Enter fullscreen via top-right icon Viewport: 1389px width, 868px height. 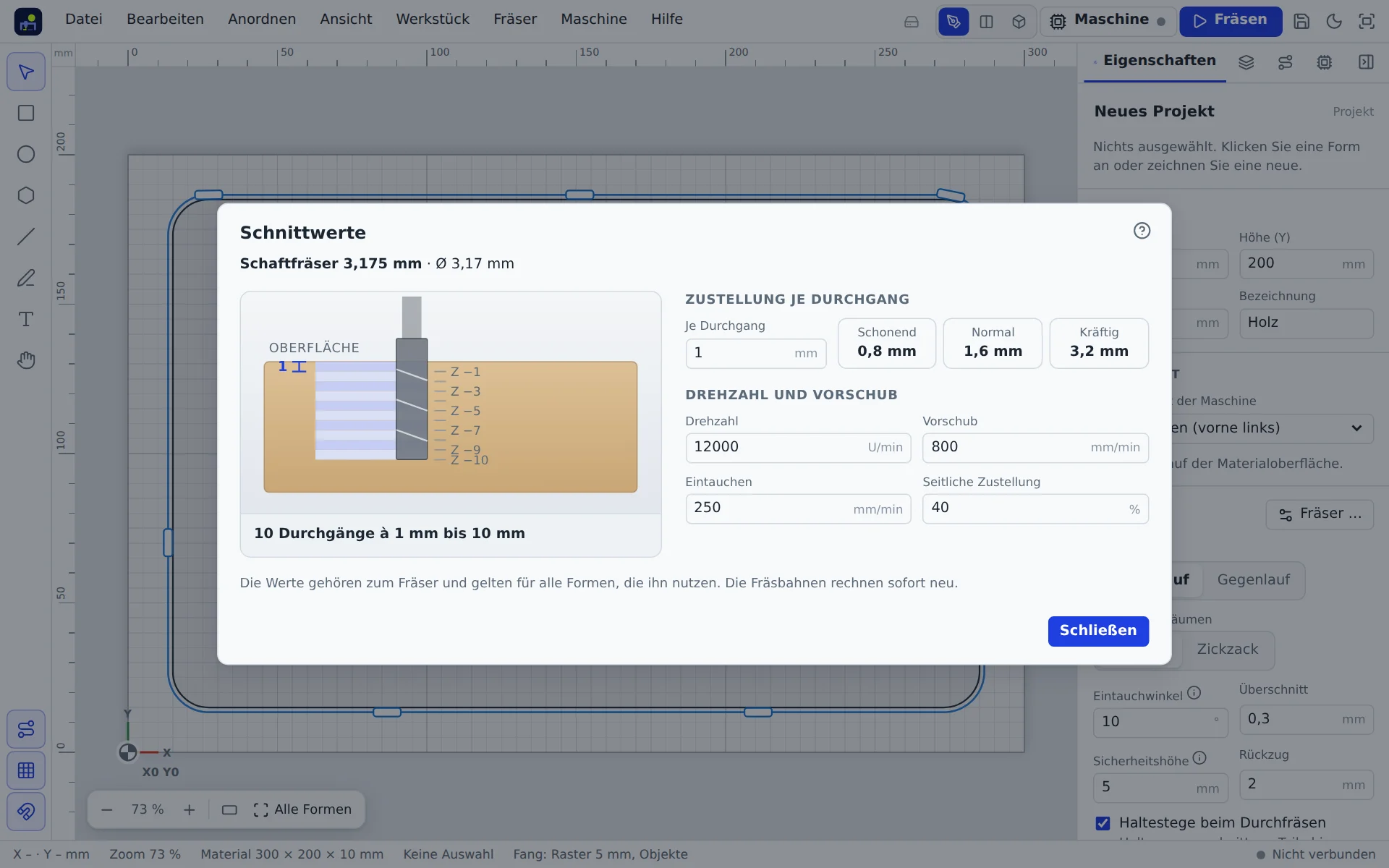point(1367,22)
